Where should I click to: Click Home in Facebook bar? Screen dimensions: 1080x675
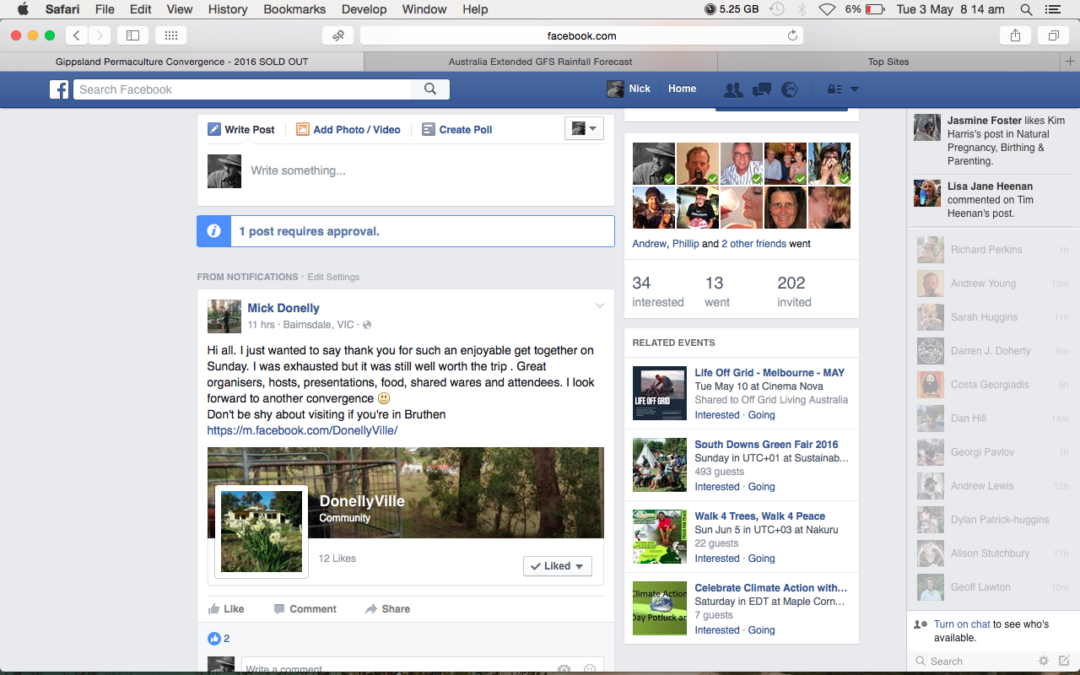point(682,89)
